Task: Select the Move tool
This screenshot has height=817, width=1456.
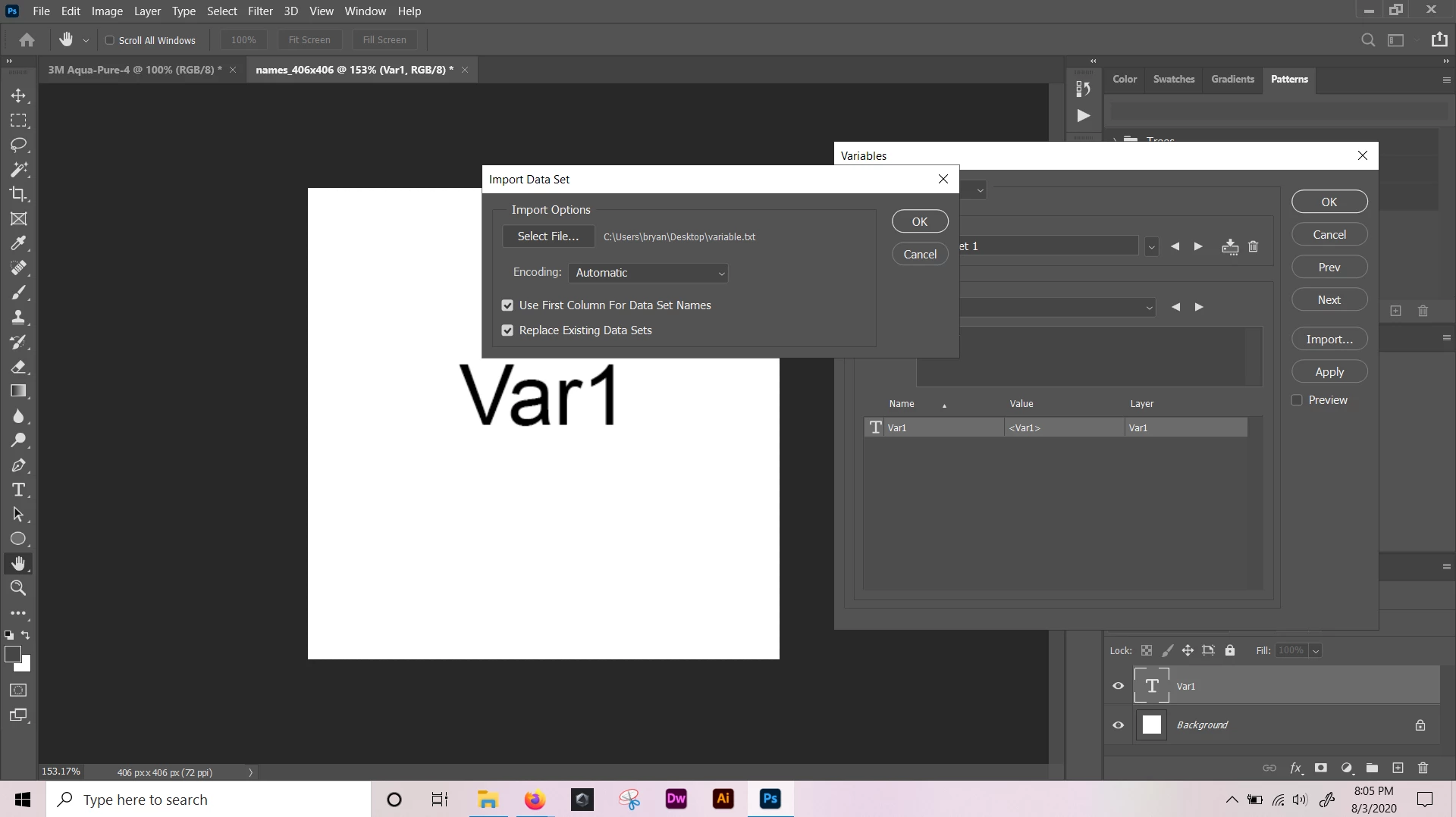Action: (x=18, y=96)
